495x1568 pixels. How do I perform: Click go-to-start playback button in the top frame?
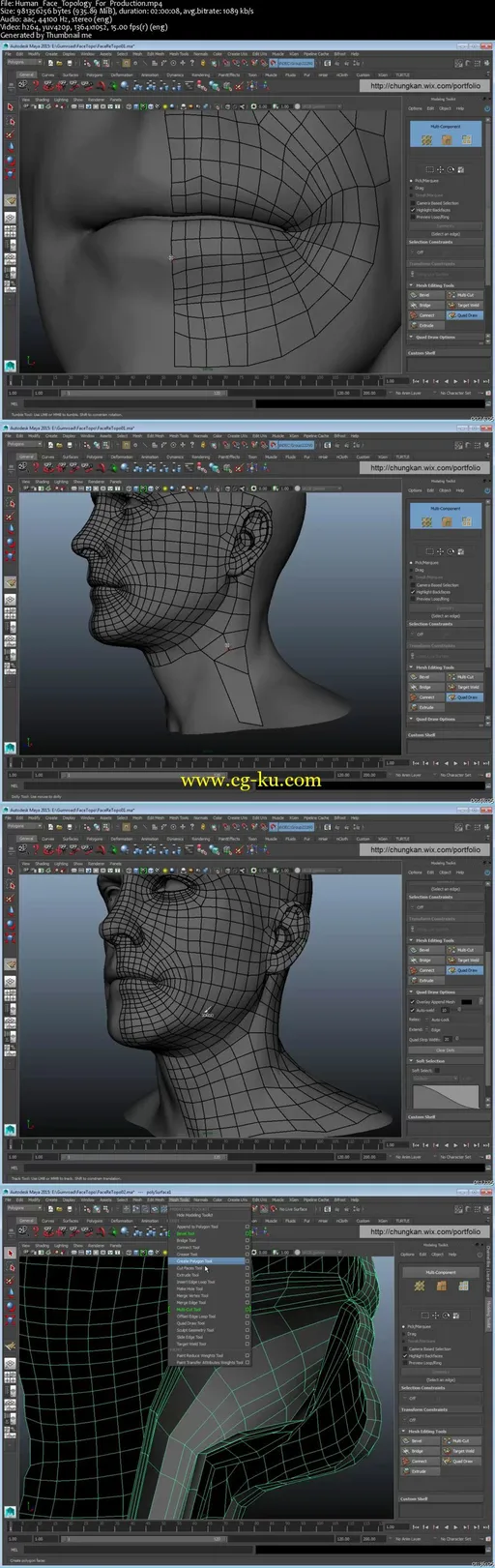416,381
